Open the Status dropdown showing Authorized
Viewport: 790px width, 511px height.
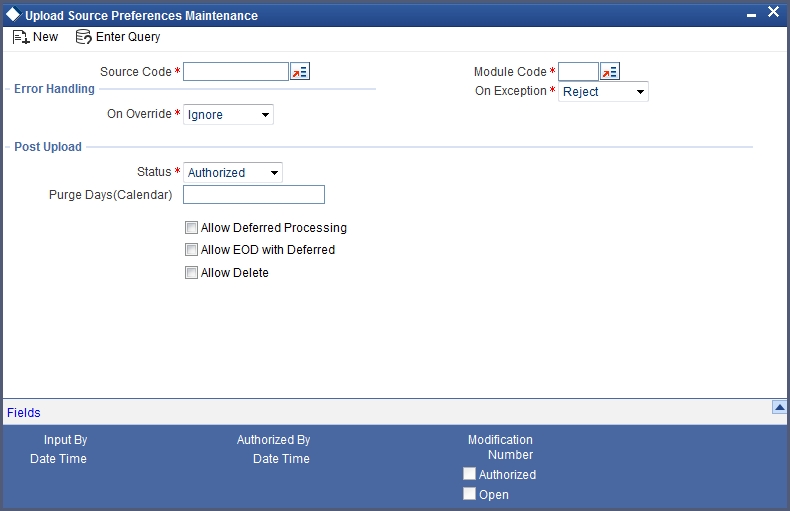[x=233, y=172]
